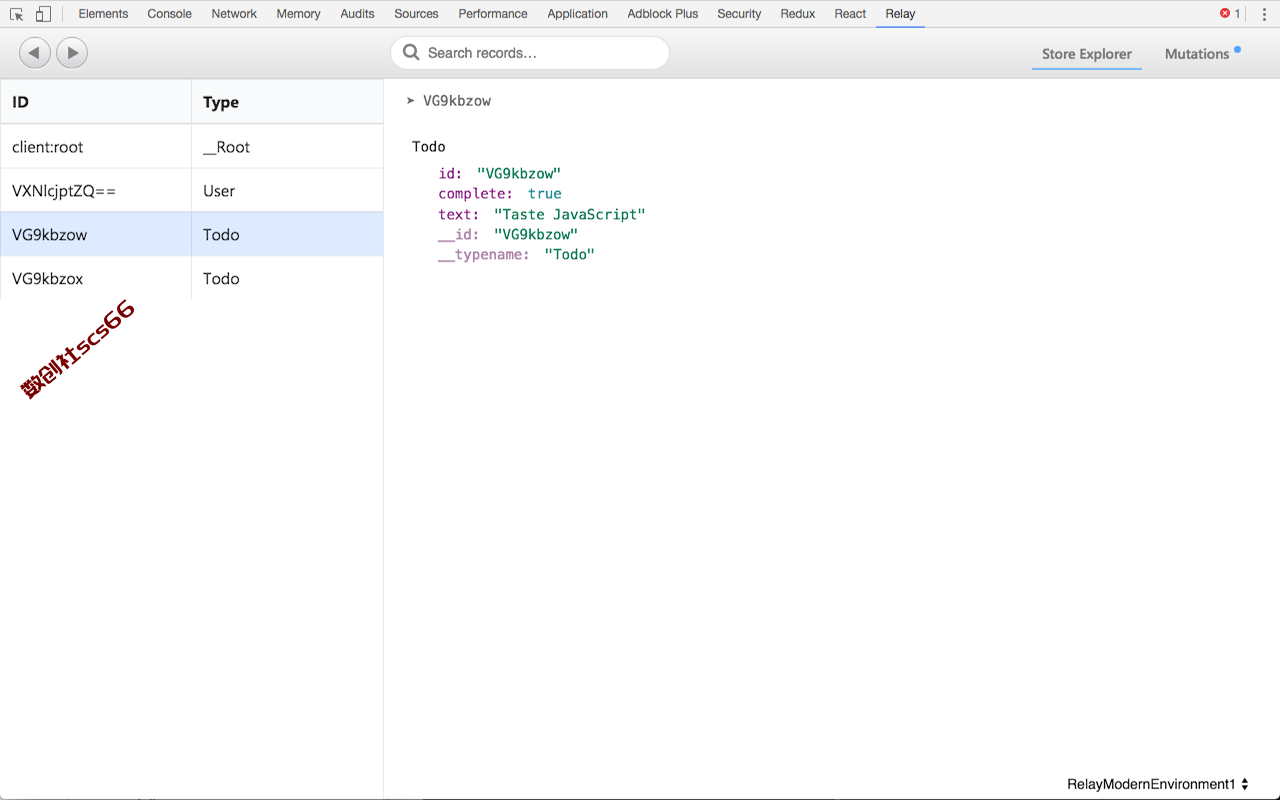The width and height of the screenshot is (1280, 800).
Task: Focus the Search records input
Action: click(530, 53)
